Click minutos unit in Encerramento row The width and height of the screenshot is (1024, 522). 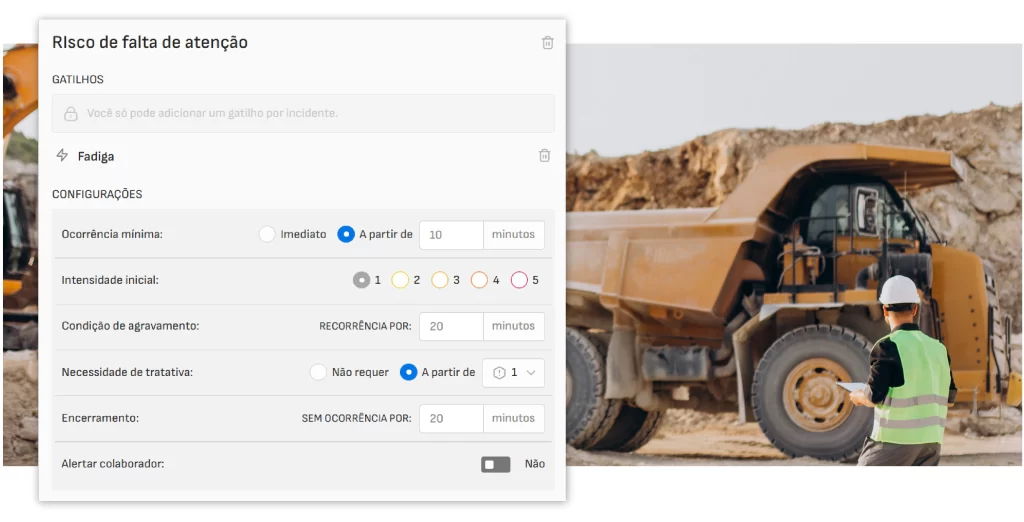coord(513,418)
